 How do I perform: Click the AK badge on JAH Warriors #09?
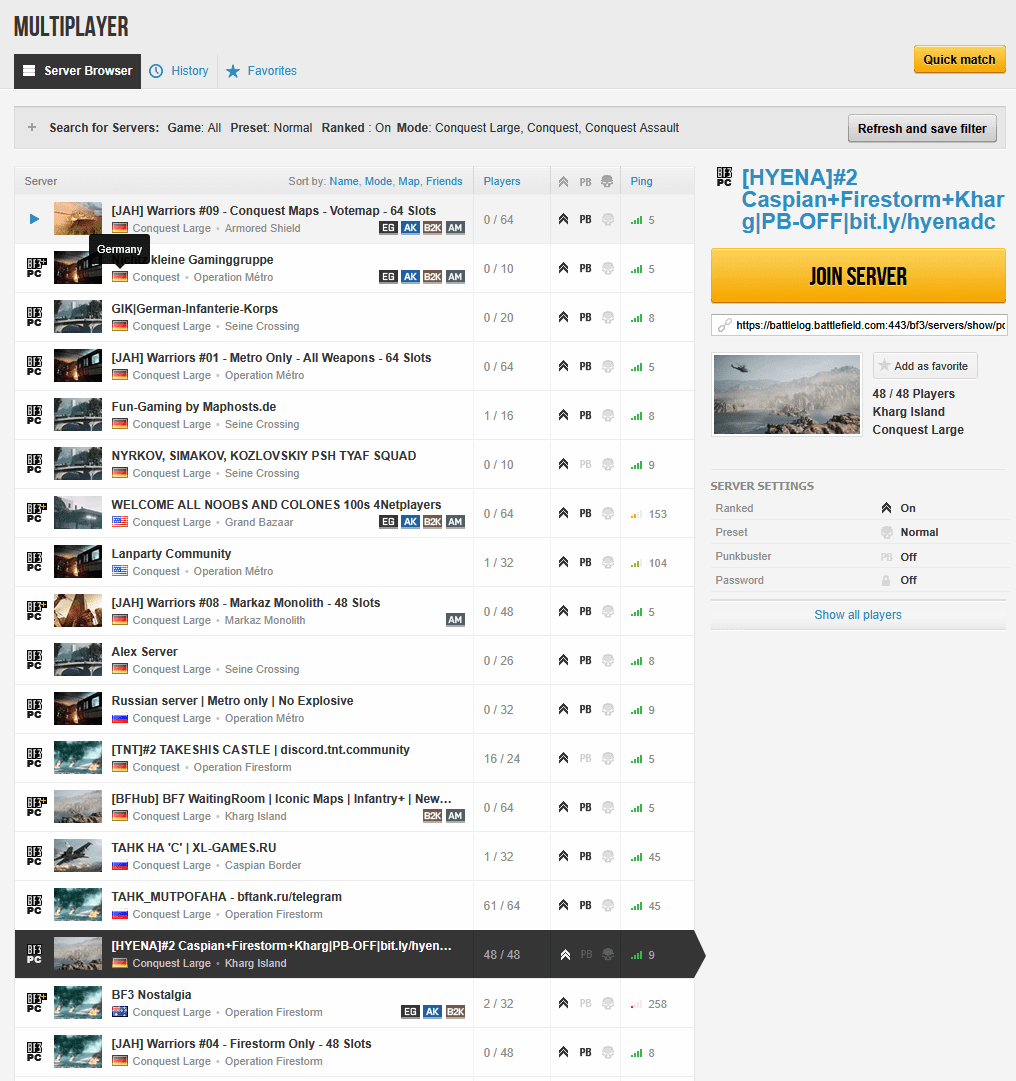(410, 228)
